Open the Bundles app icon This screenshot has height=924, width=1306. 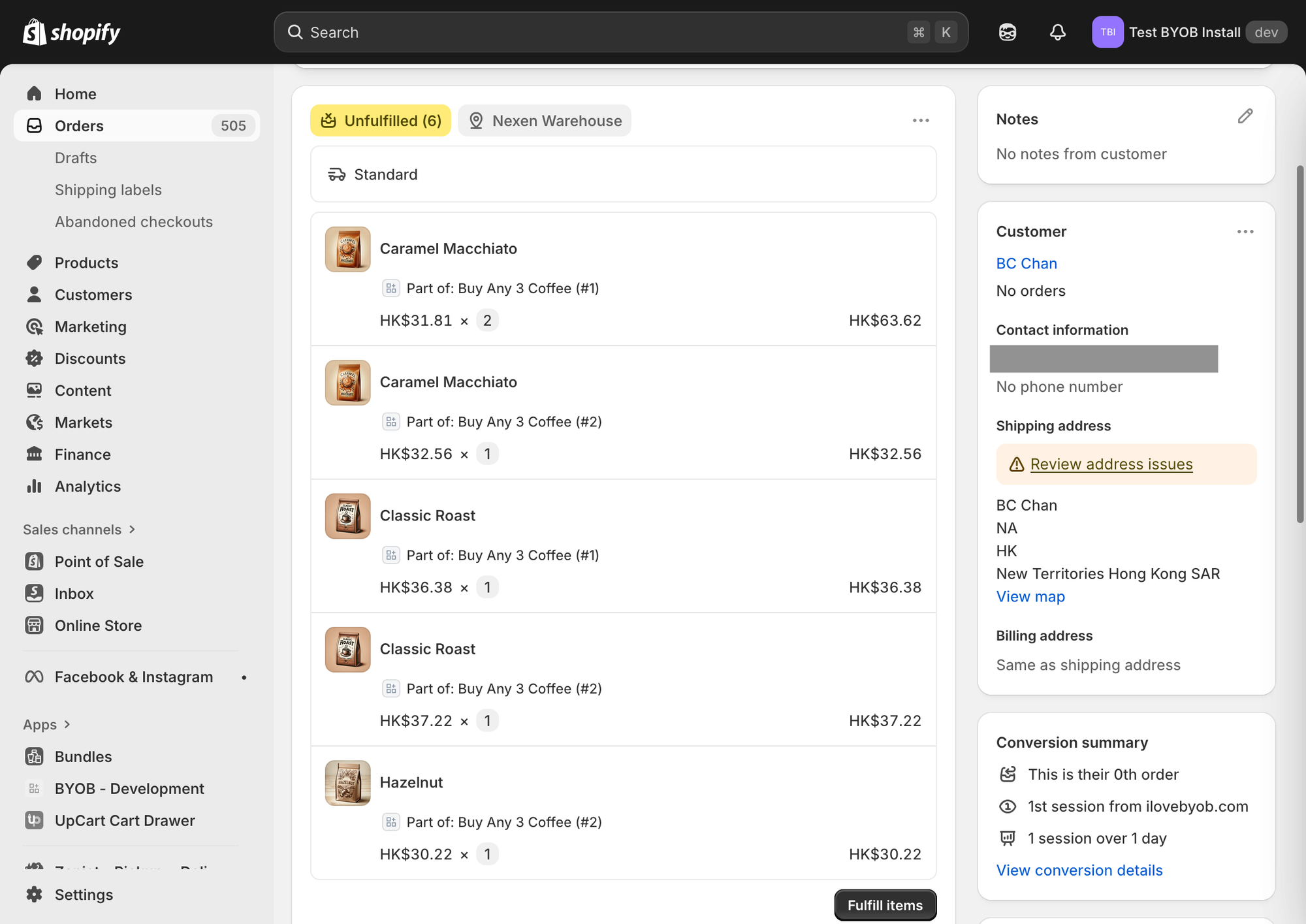pyautogui.click(x=35, y=757)
